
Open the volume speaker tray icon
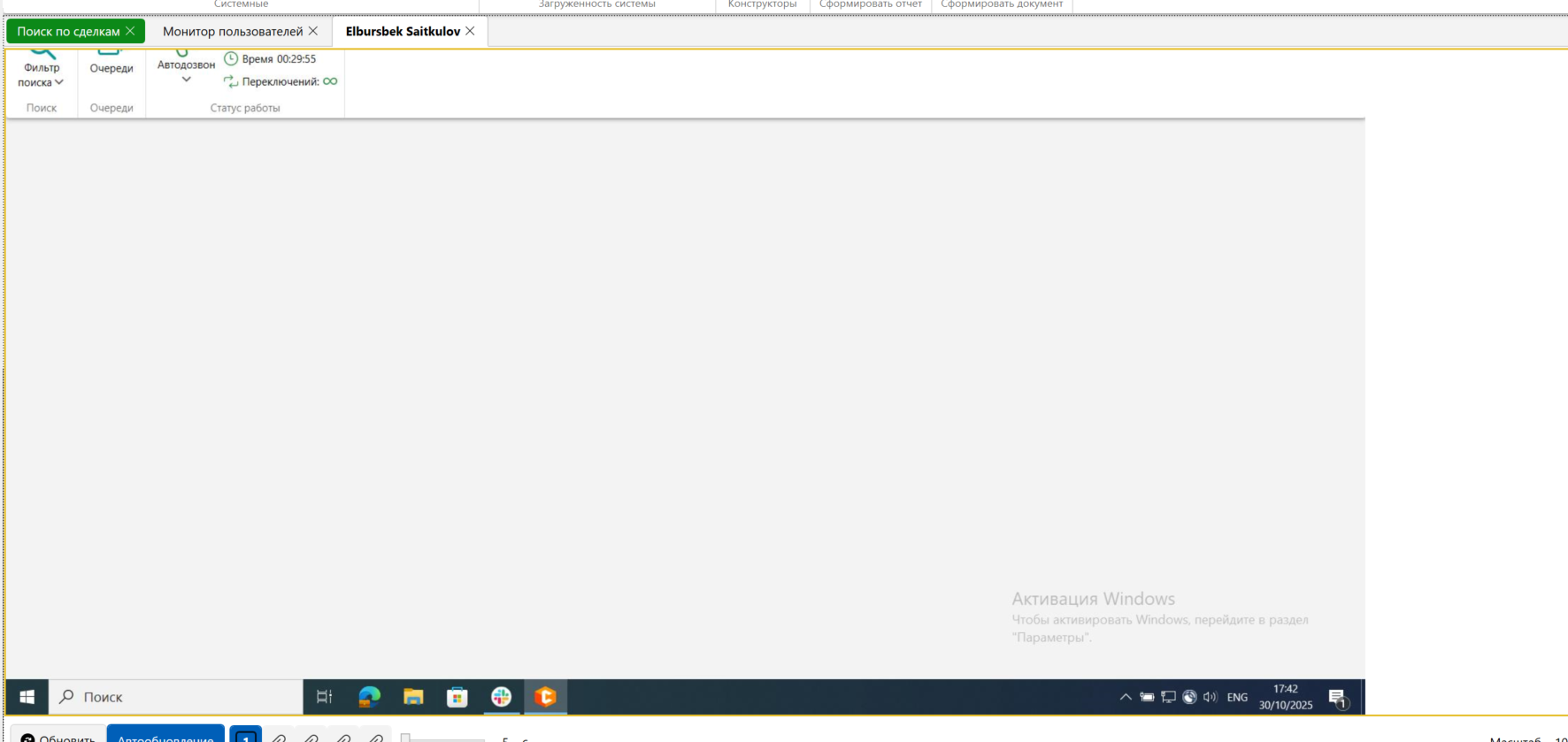click(1211, 697)
